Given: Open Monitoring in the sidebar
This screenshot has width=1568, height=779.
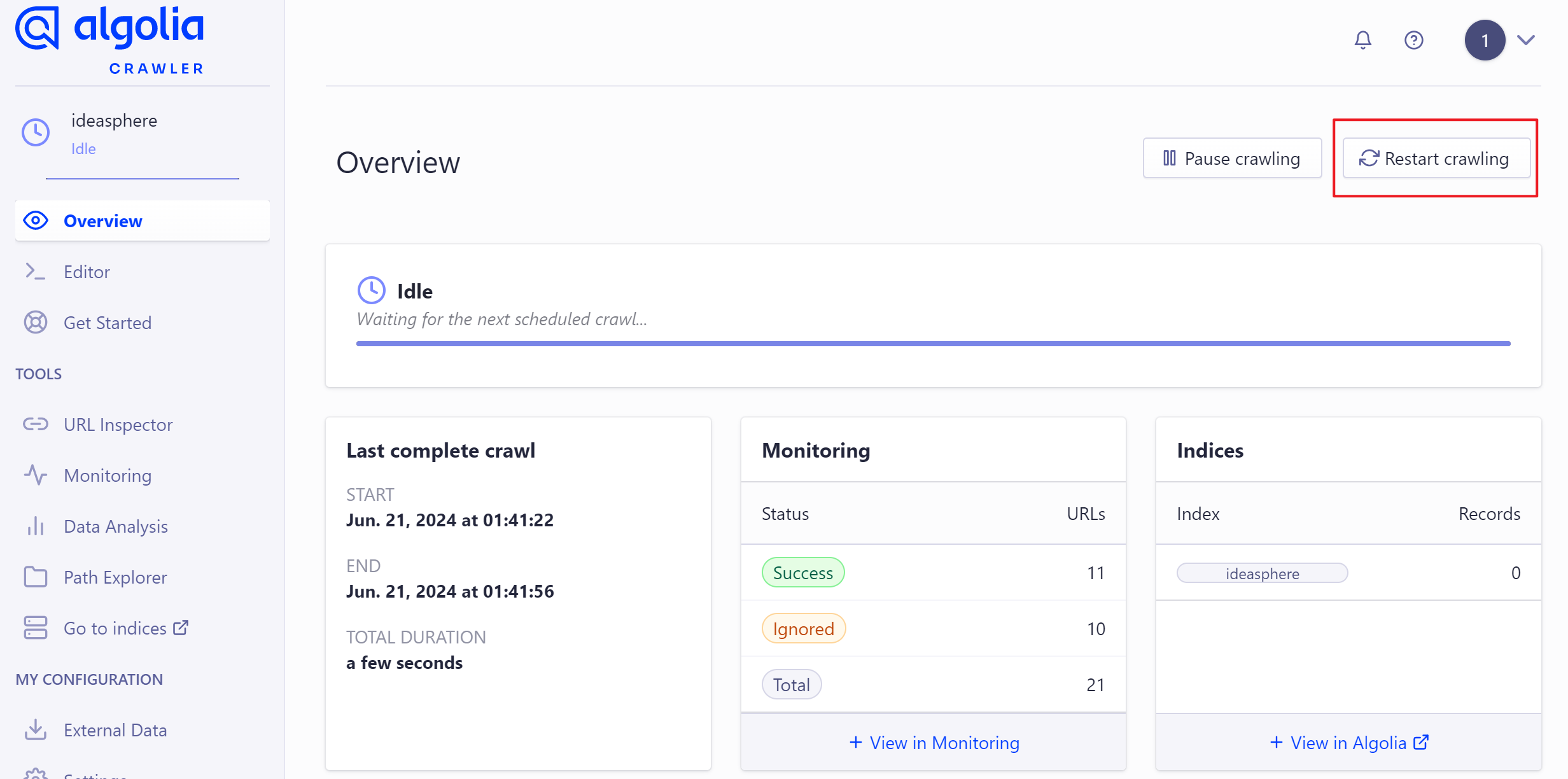Looking at the screenshot, I should 143,475.
